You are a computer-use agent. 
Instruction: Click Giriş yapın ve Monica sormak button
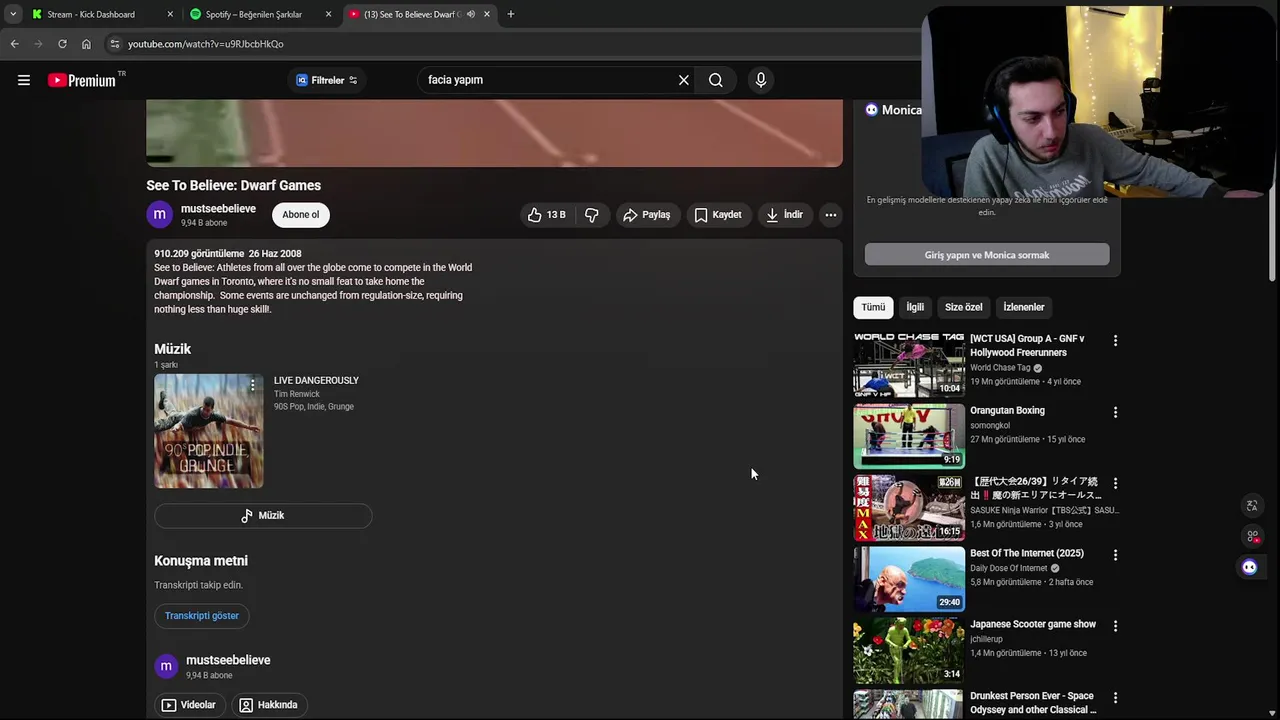pyautogui.click(x=987, y=255)
